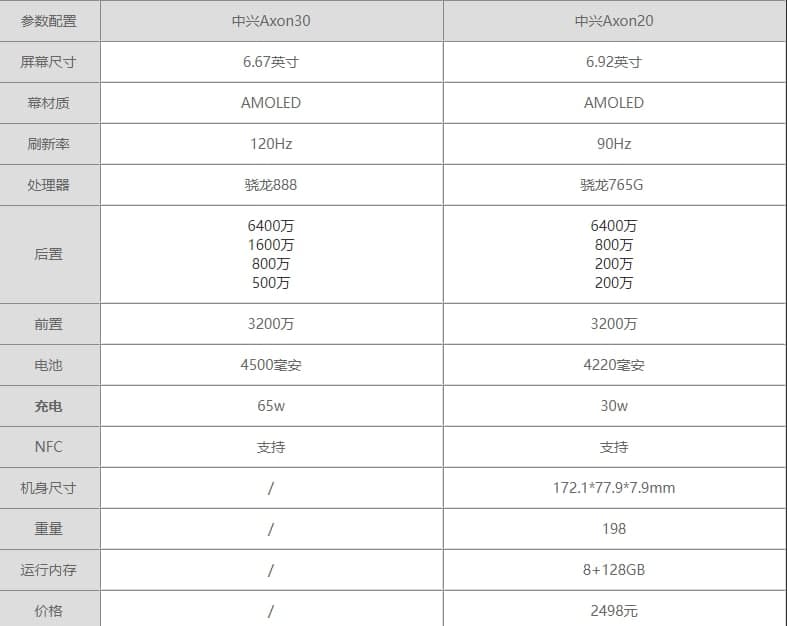788x626 pixels.
Task: Select the 刷新率 row label
Action: [48, 144]
